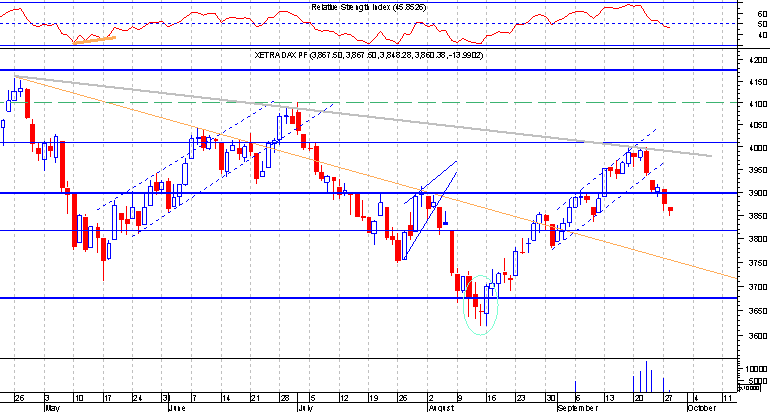Select the 3600 price axis label

click(758, 336)
